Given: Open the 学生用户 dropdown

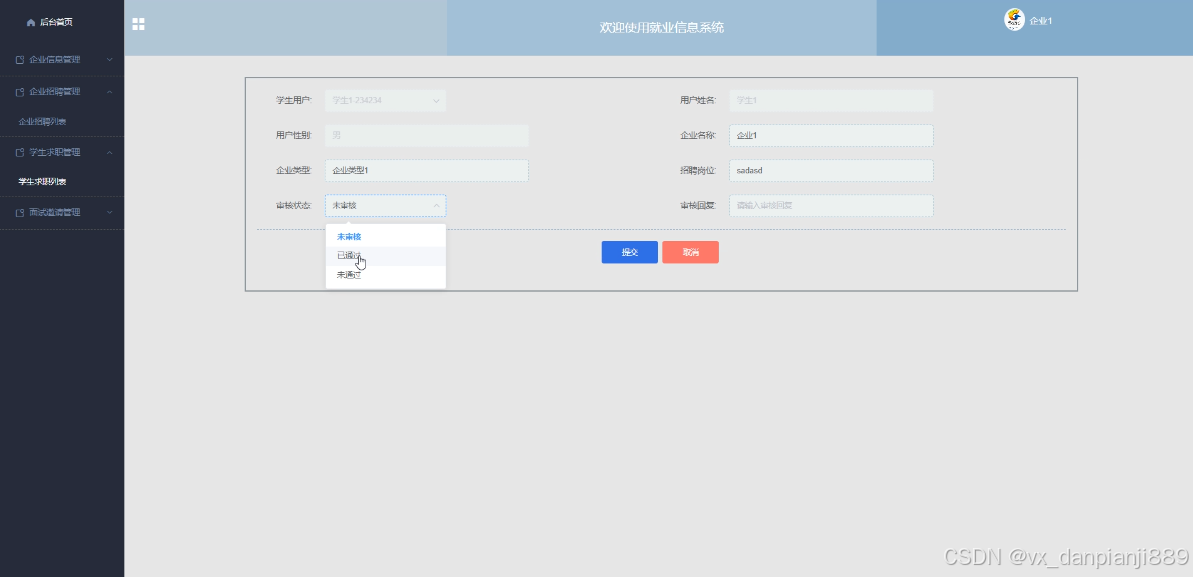Looking at the screenshot, I should tap(386, 100).
